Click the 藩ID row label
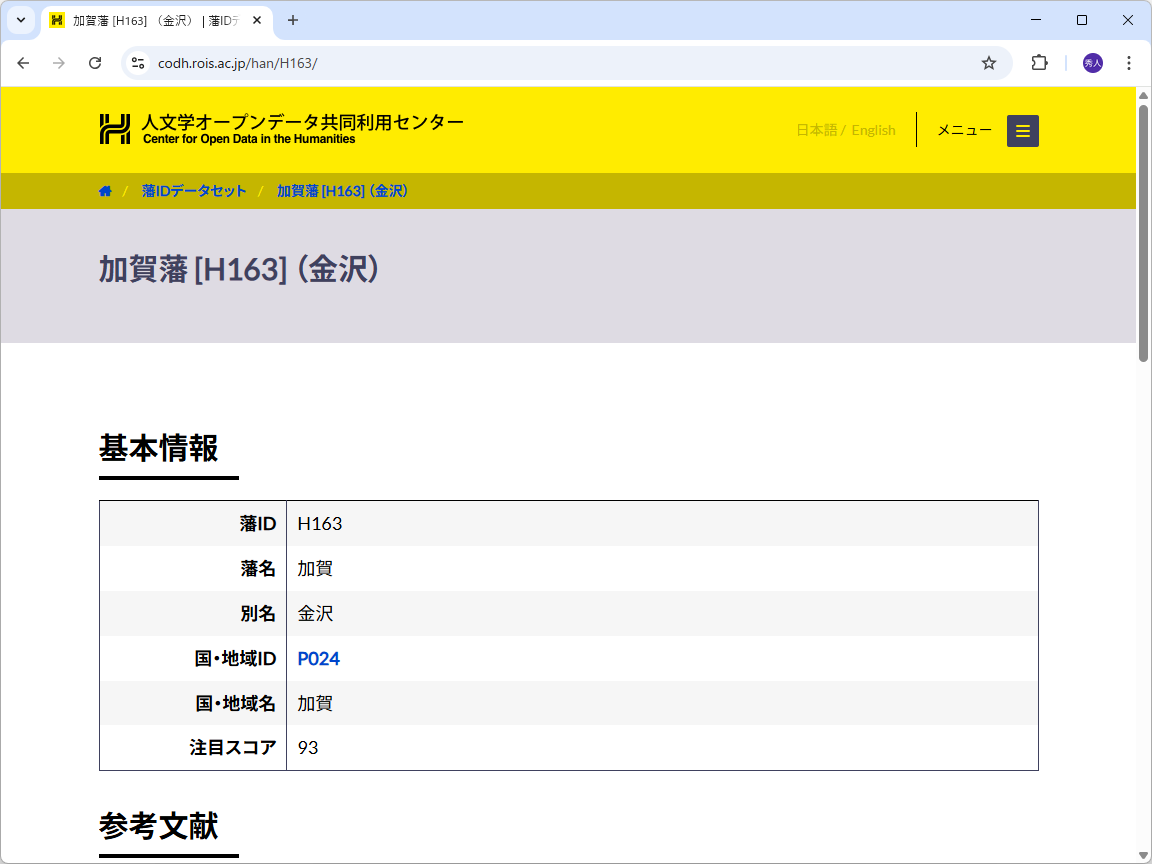 click(x=258, y=524)
